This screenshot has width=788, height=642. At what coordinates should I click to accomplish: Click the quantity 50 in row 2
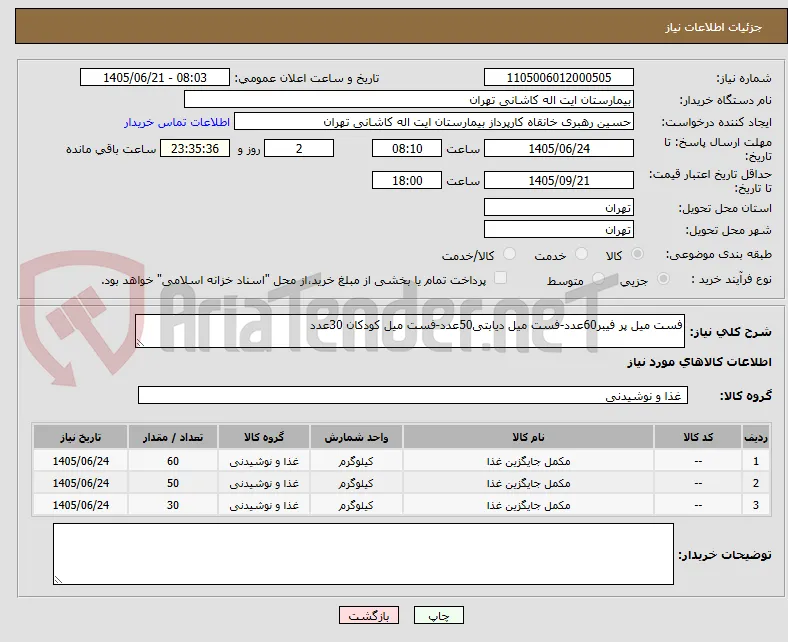click(x=173, y=483)
